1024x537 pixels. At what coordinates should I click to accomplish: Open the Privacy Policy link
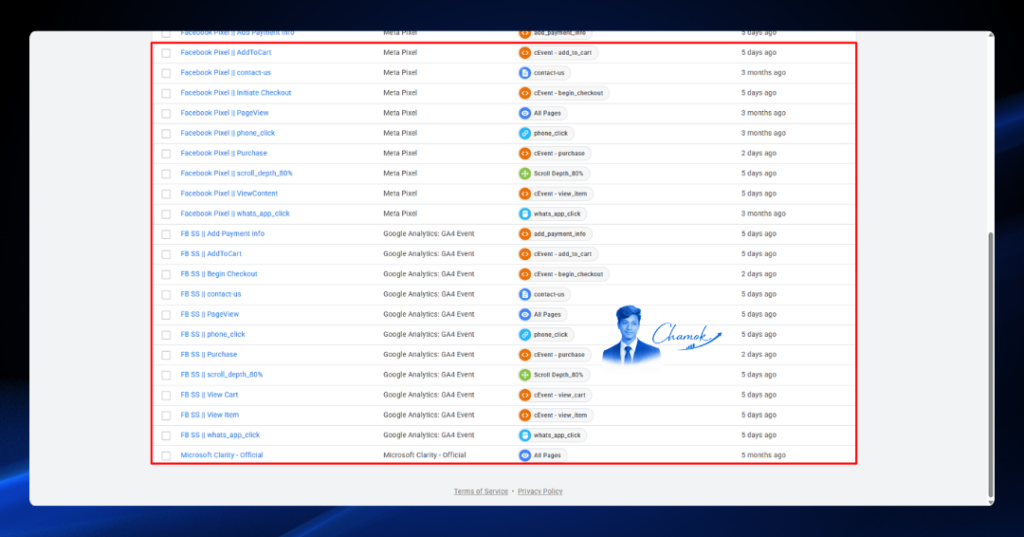pyautogui.click(x=540, y=491)
